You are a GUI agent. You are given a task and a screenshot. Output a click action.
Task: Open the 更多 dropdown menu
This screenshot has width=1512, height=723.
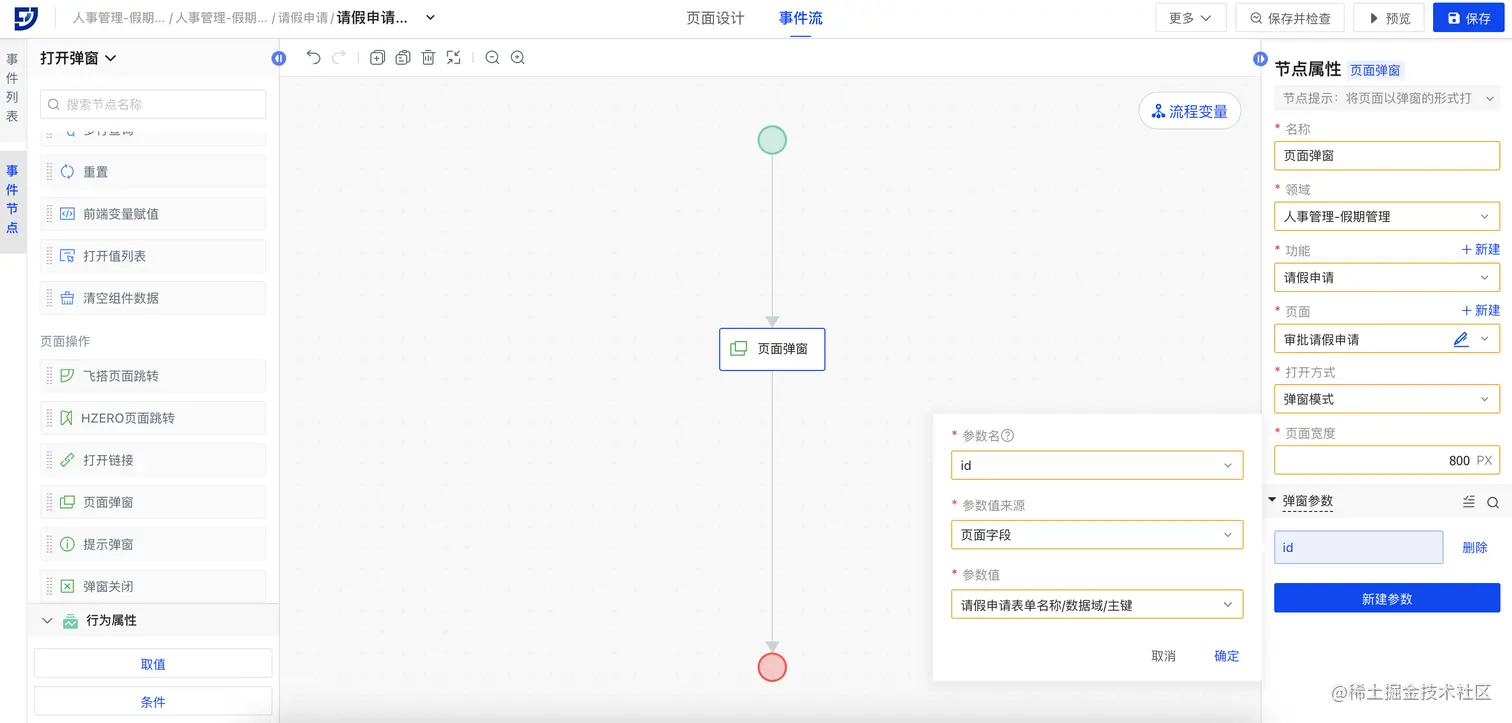click(x=1190, y=18)
